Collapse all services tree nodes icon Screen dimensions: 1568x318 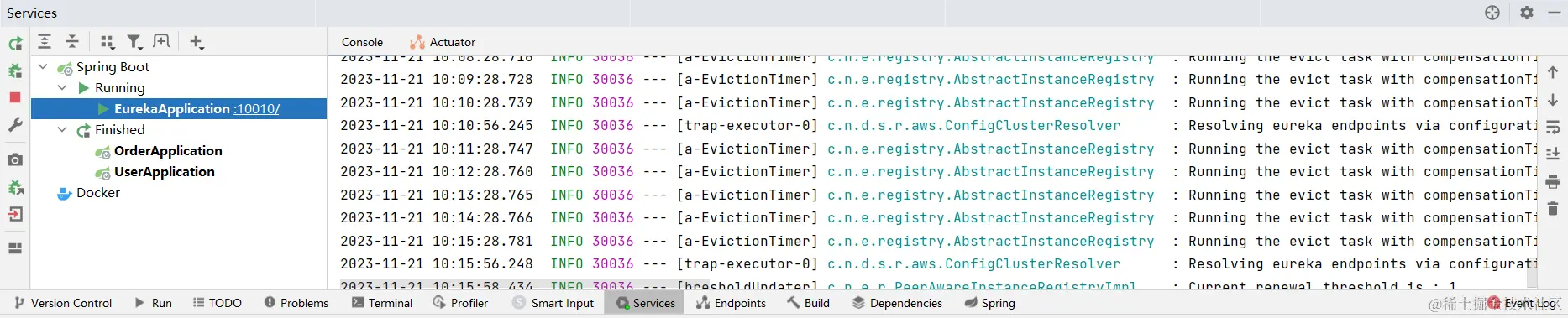(72, 41)
